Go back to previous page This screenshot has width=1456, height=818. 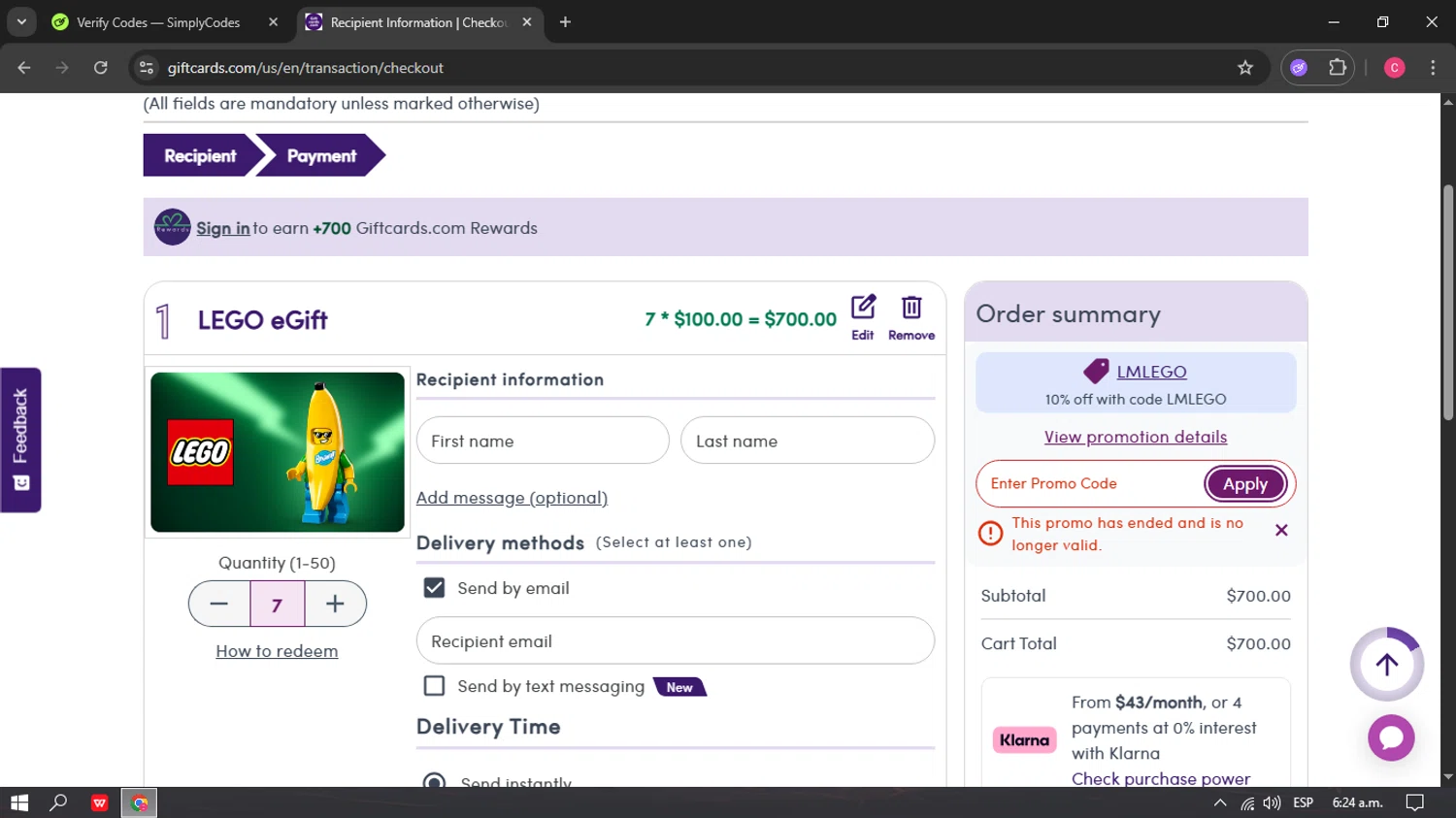[24, 68]
